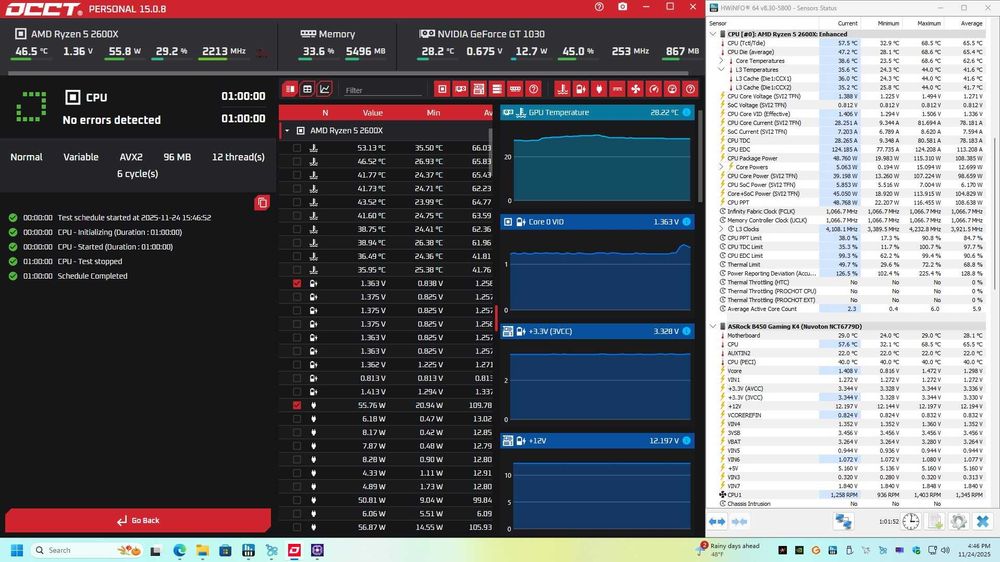Click HWiNFO Average column header

[x=971, y=23]
